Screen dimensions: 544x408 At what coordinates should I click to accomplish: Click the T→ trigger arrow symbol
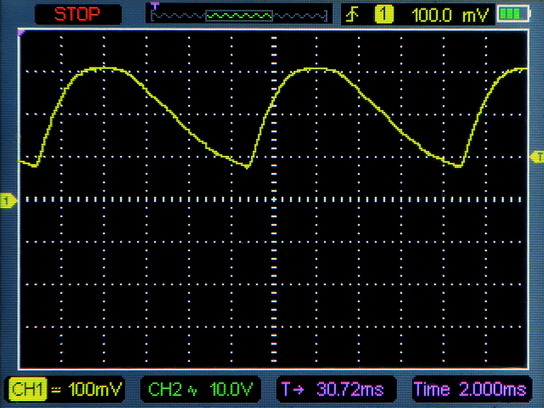pos(292,389)
